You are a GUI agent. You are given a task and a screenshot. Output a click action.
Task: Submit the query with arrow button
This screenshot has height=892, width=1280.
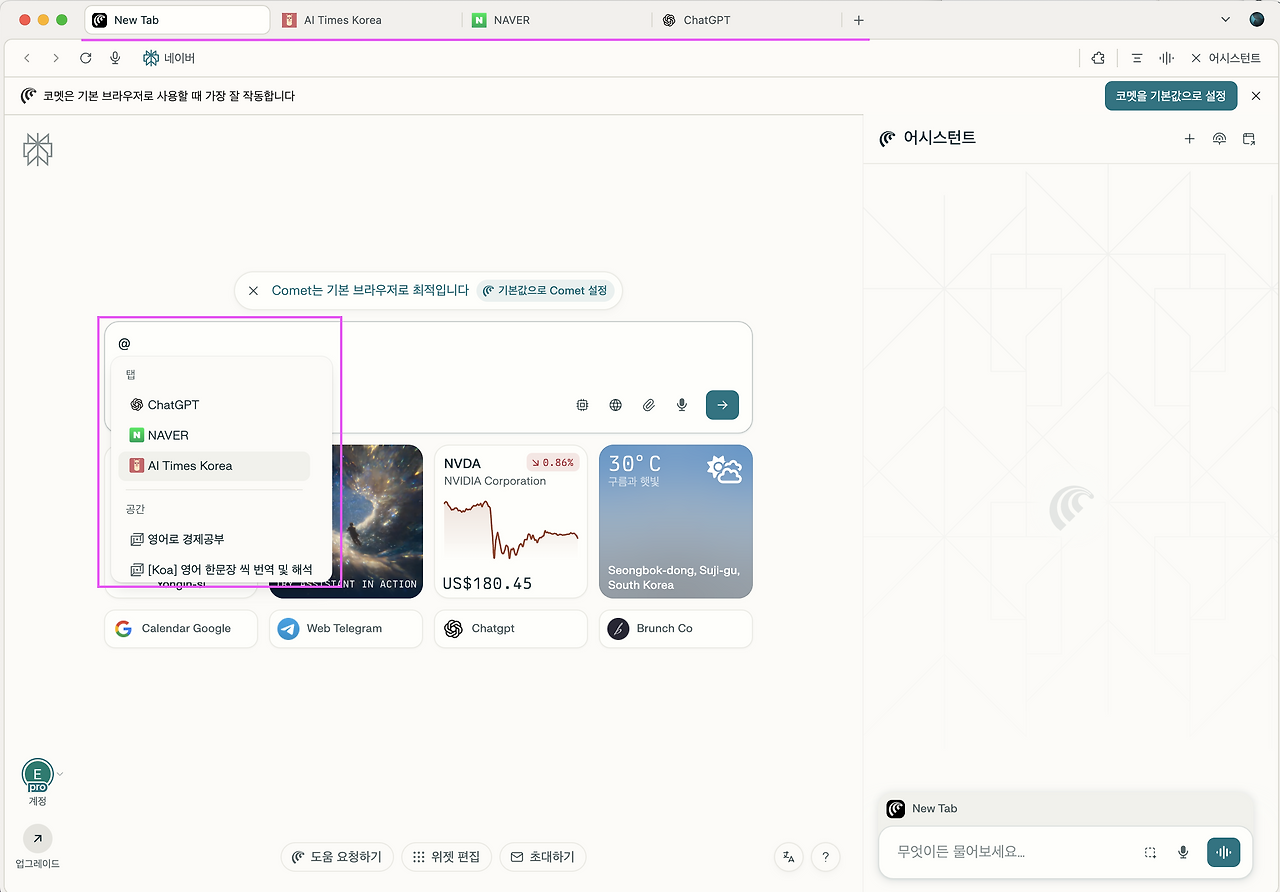722,405
